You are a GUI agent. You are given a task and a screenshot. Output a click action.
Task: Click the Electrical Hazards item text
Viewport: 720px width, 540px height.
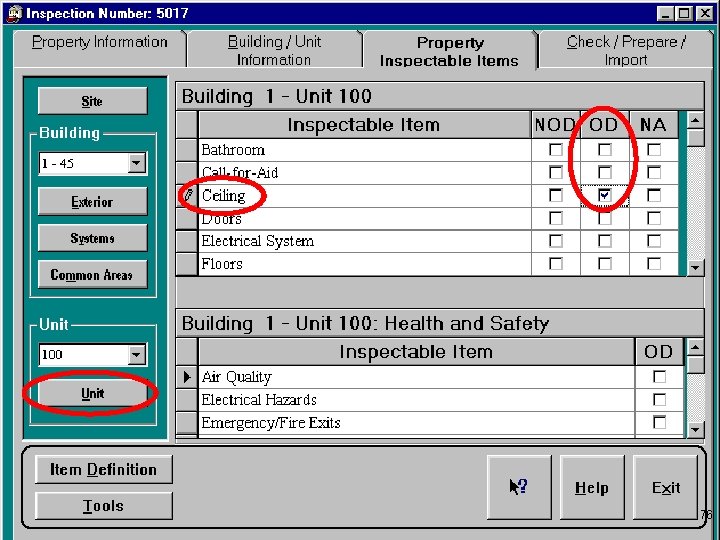pos(259,399)
